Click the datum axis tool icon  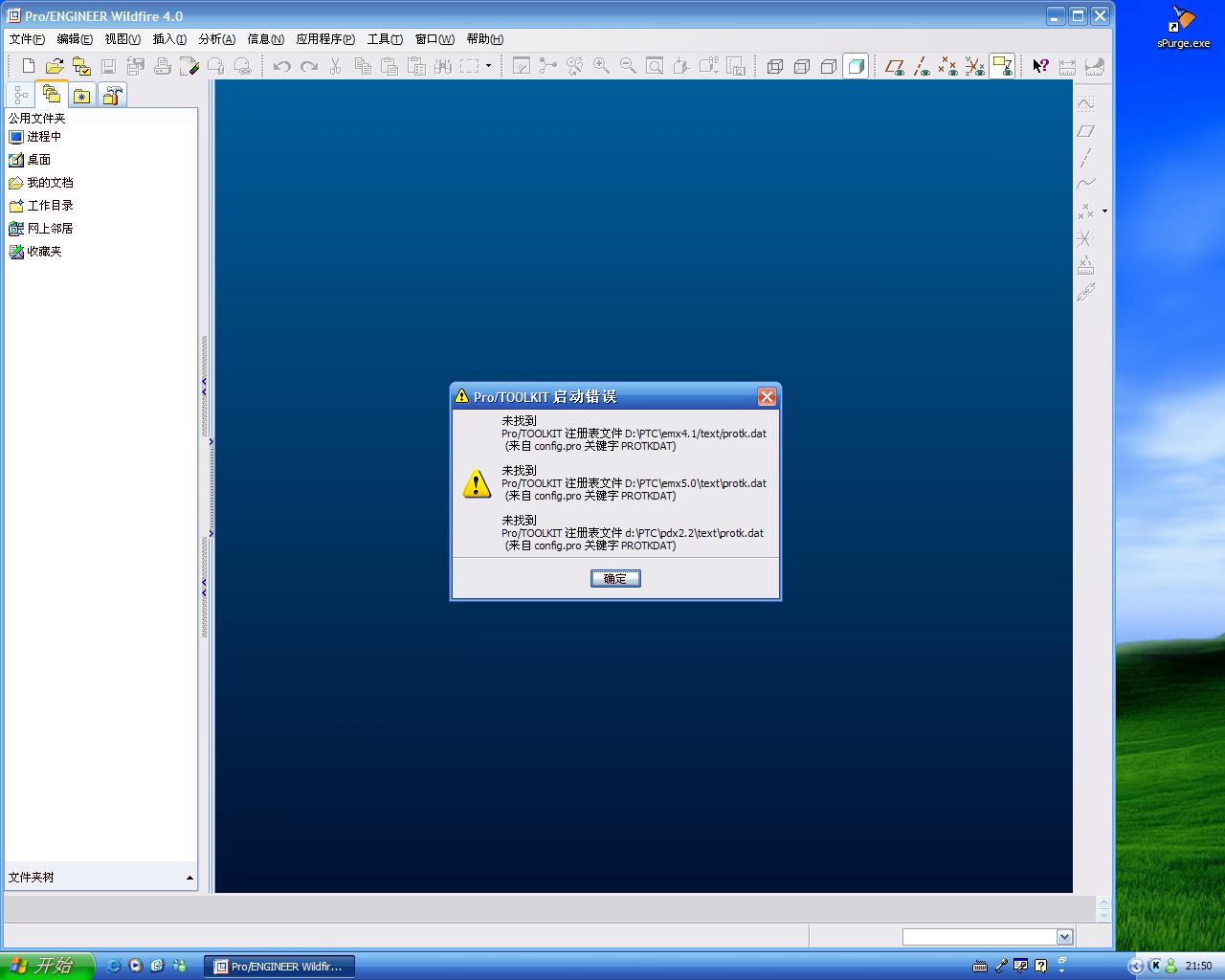tap(1085, 158)
